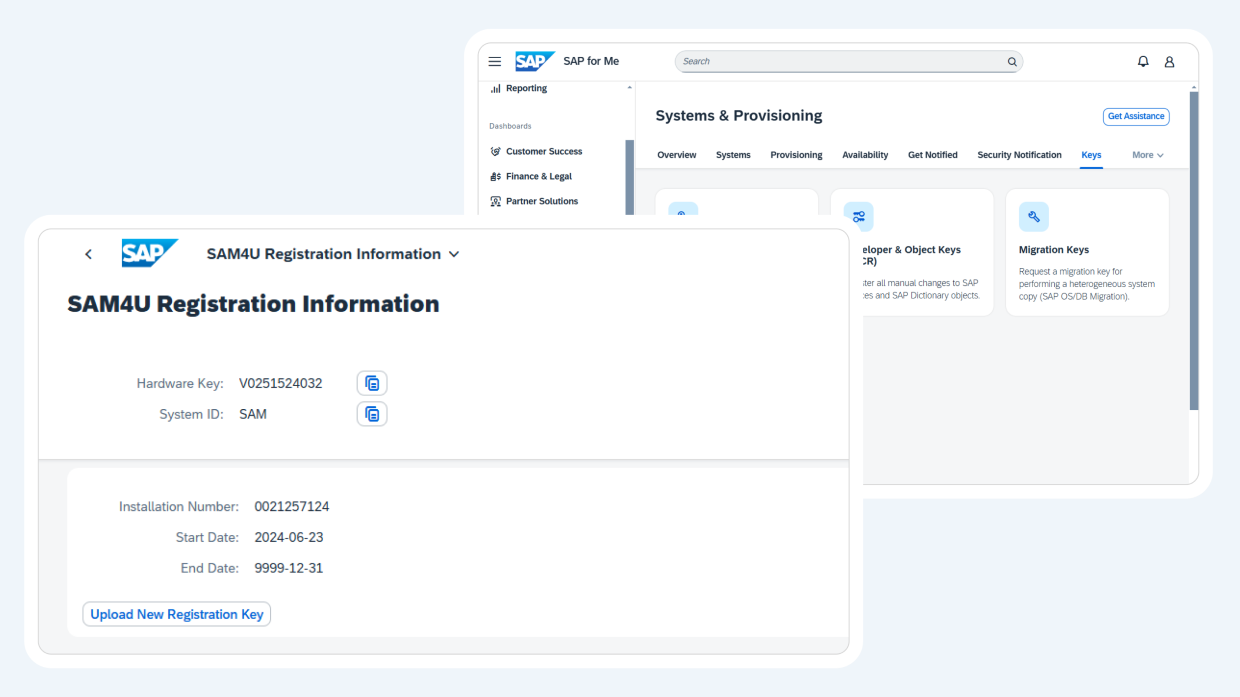Expand the More tabs dropdown

coord(1148,155)
